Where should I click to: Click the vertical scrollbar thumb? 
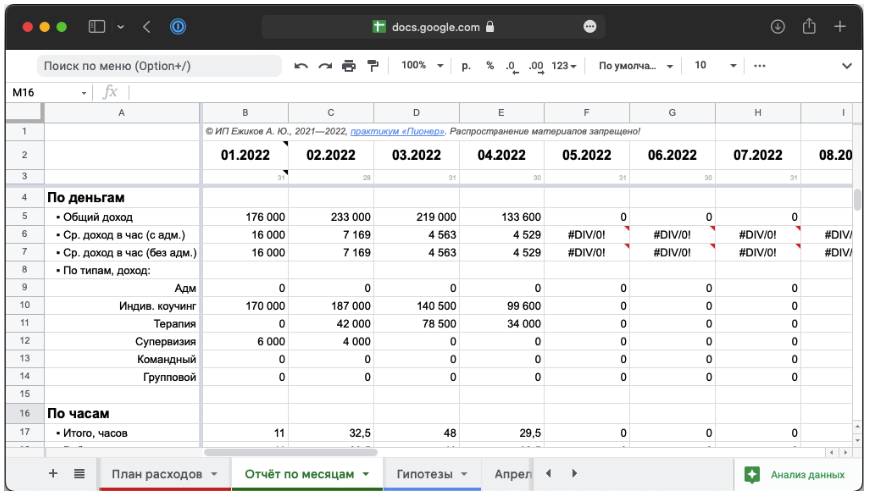857,199
